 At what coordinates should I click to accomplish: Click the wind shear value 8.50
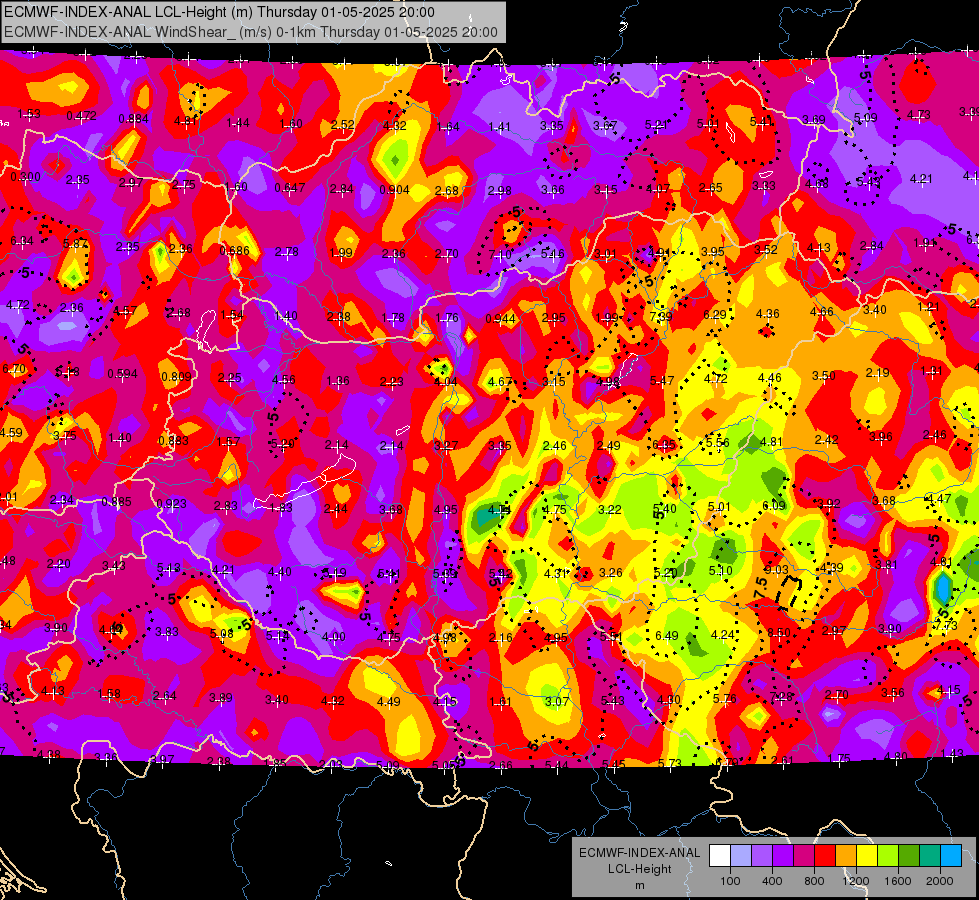tap(779, 633)
